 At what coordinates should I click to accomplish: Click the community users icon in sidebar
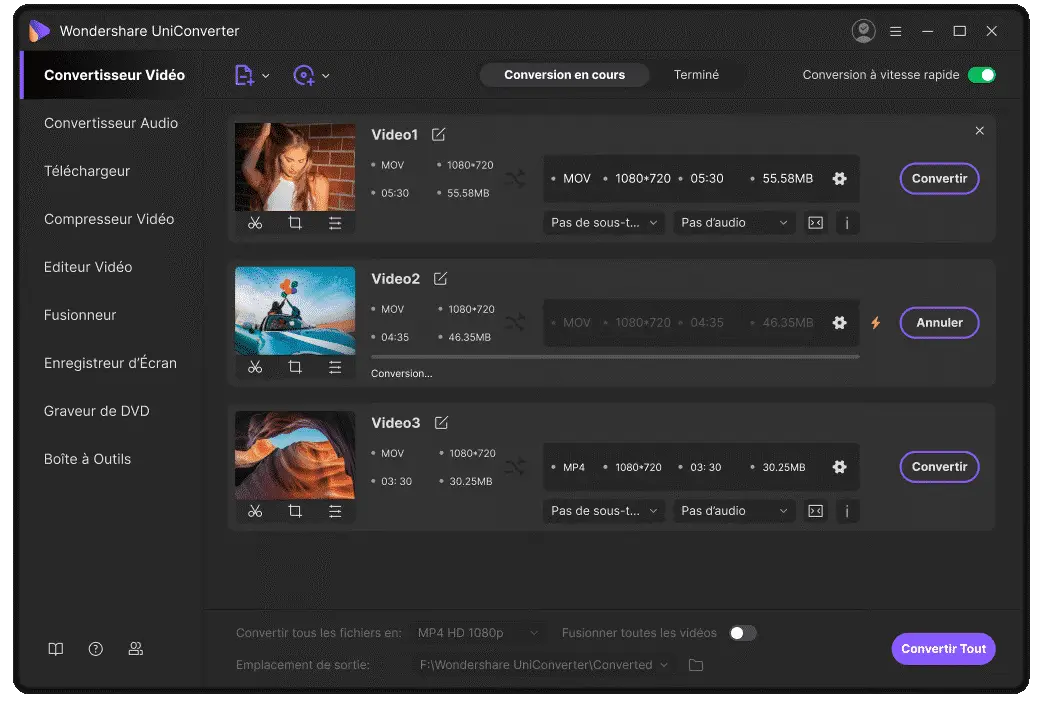point(136,649)
